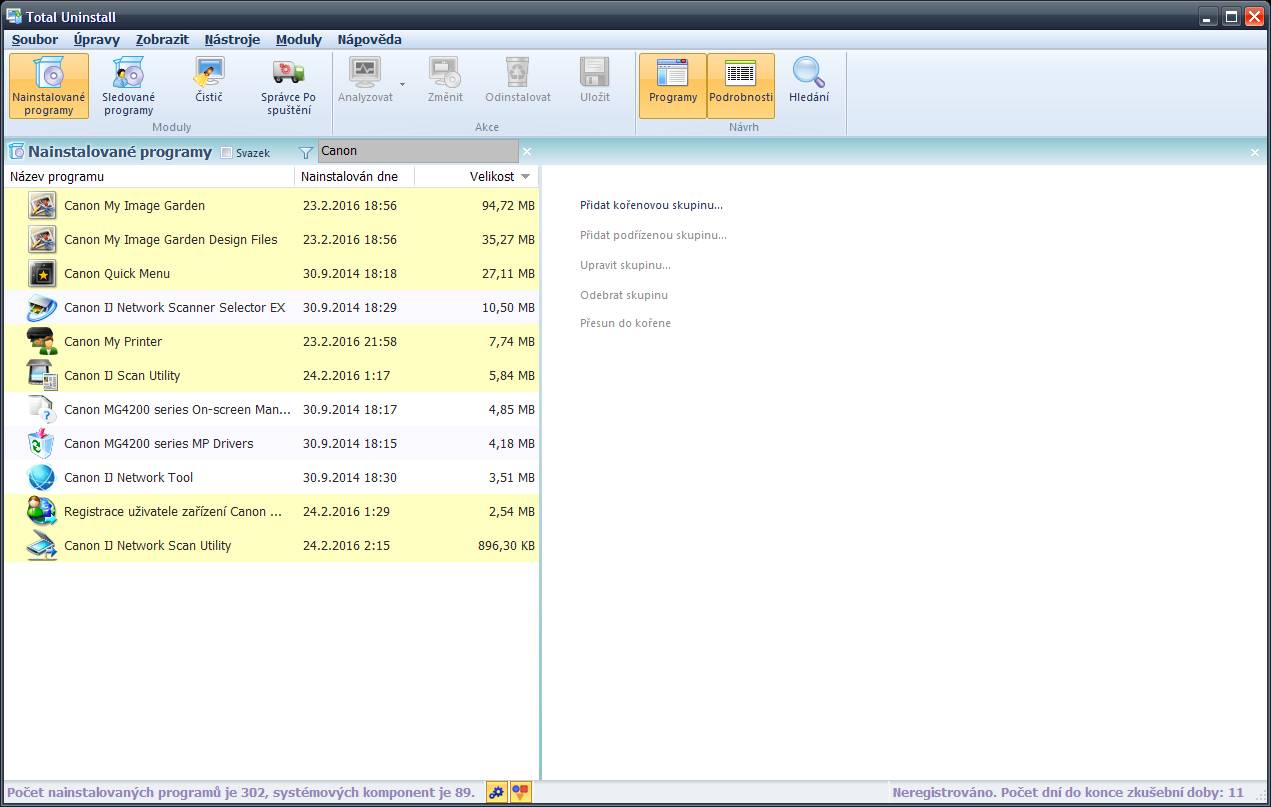This screenshot has height=807, width=1271.
Task: Select Canon MG4200 series MP Drivers name
Action: click(x=159, y=443)
